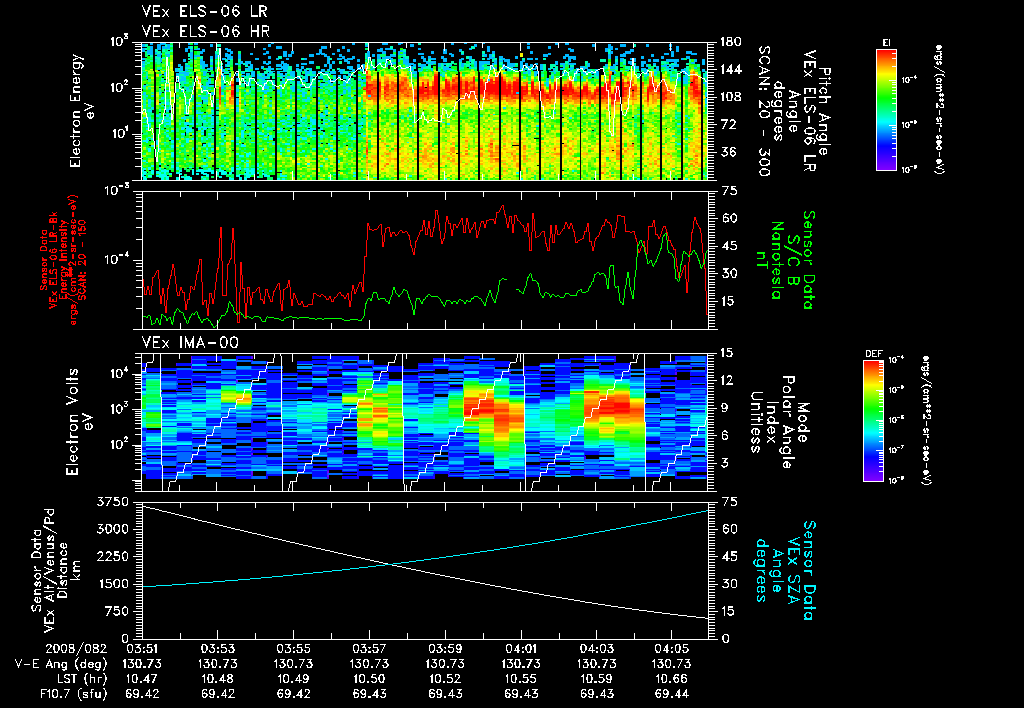
Task: Click the pitch angle tick '180'
Action: tap(730, 42)
